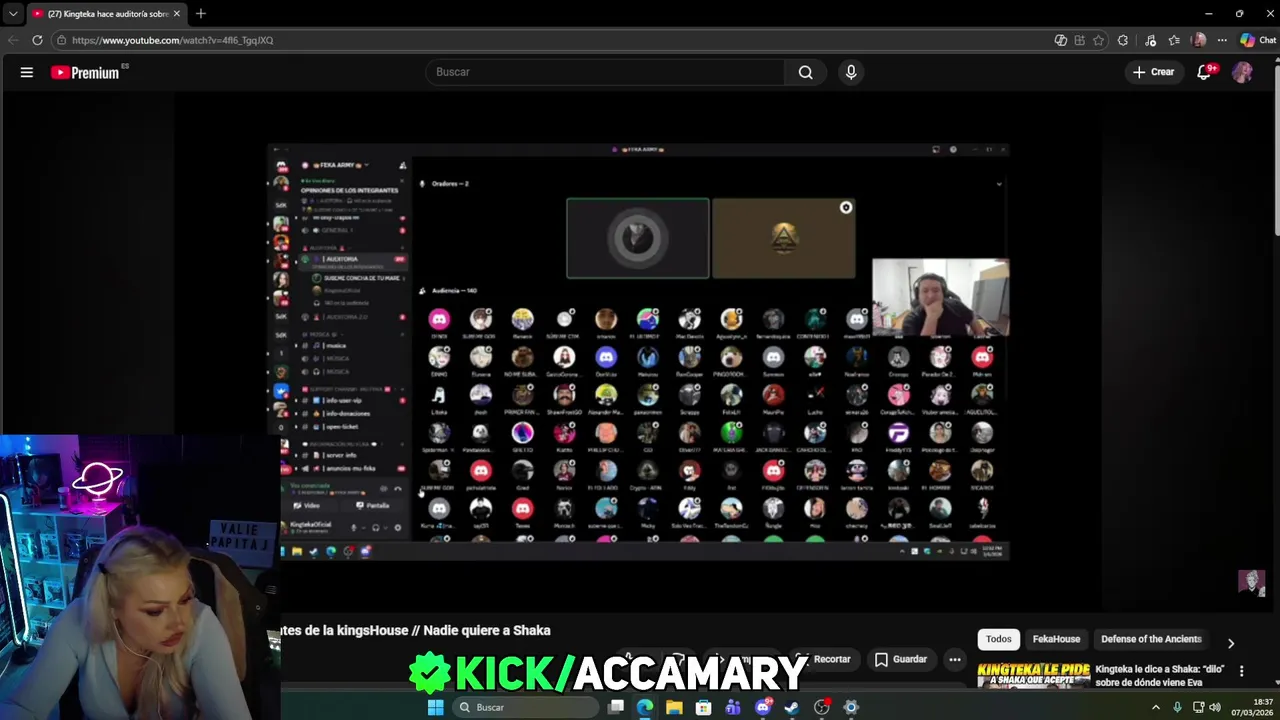Open browser extensions puzzle icon
Screen dimensions: 1280x720
coord(1123,40)
